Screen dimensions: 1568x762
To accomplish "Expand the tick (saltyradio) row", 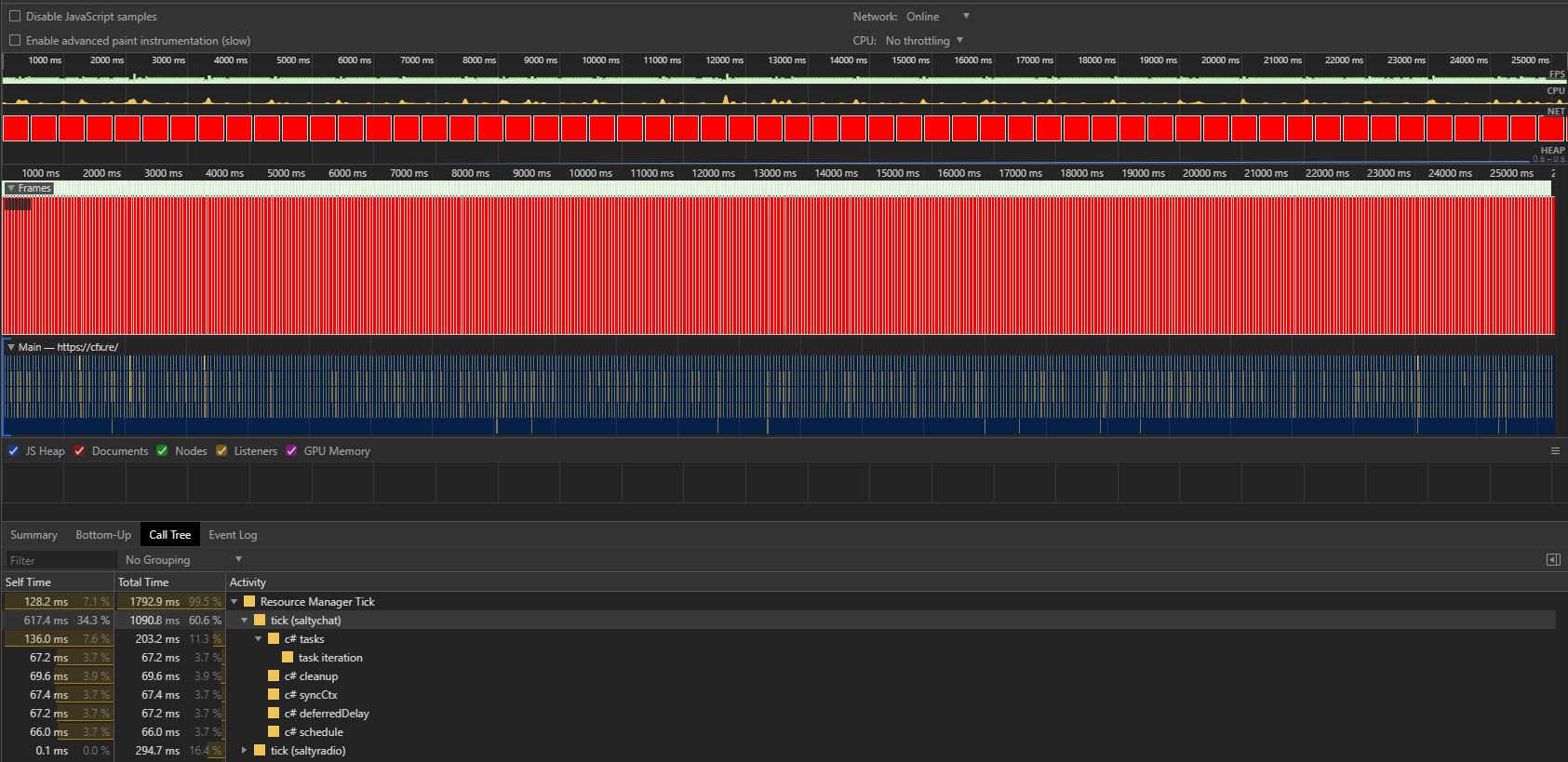I will [x=245, y=751].
